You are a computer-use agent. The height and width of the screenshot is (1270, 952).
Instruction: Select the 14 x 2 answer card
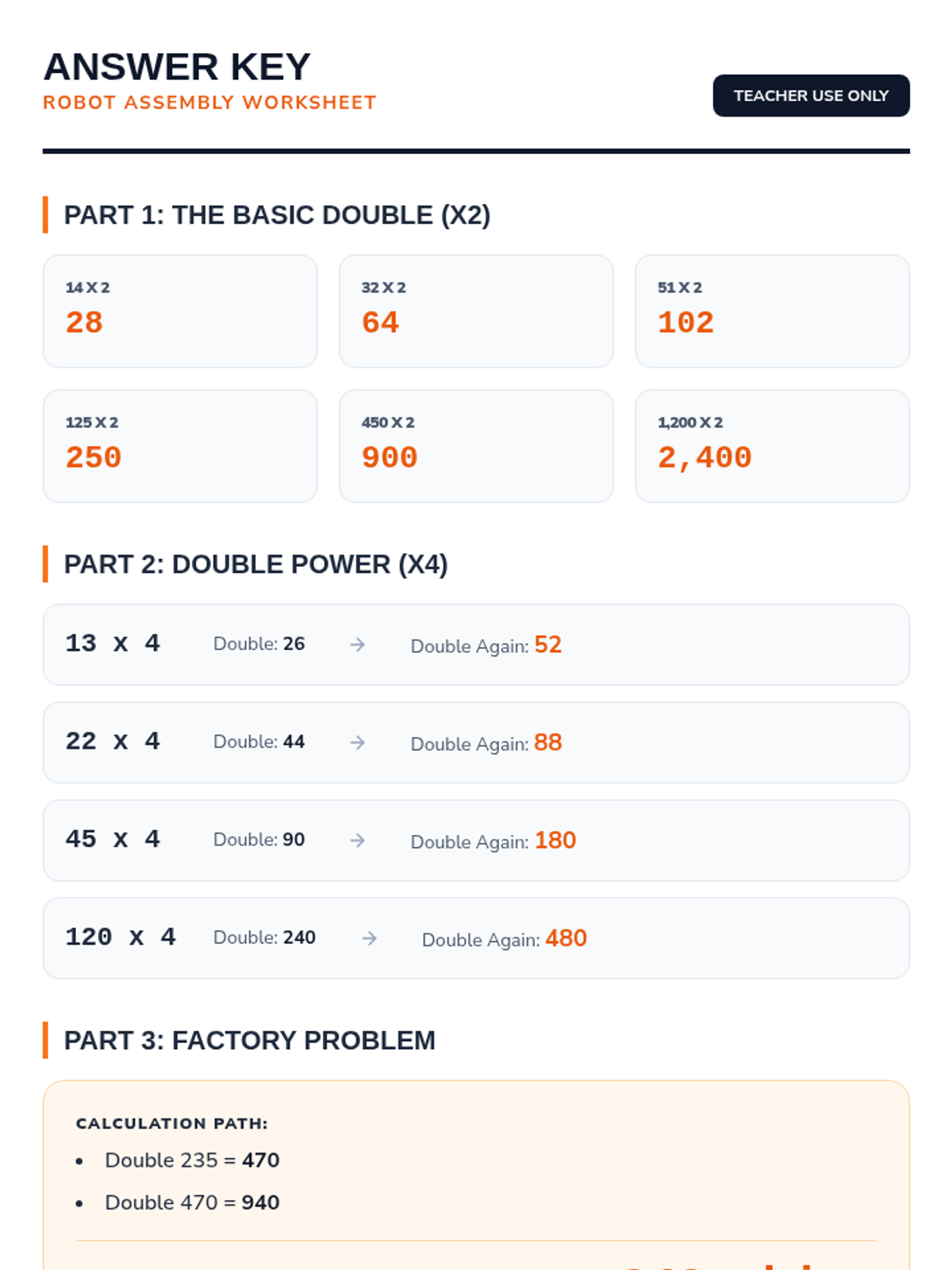pos(180,311)
